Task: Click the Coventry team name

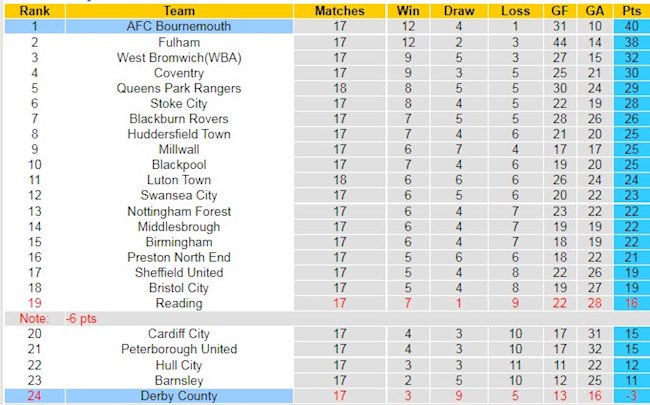Action: (179, 73)
